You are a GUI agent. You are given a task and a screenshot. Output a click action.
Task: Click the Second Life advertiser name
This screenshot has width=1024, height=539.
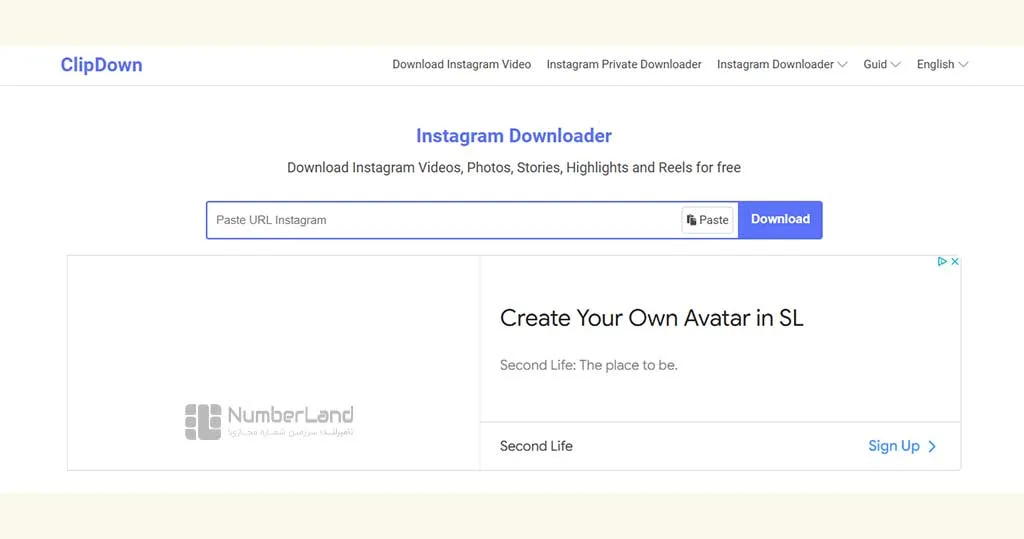click(x=536, y=446)
